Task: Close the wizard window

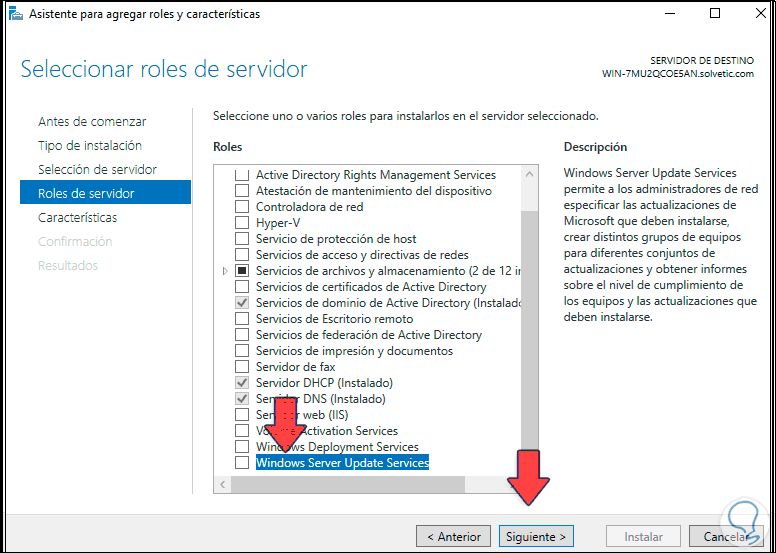Action: pos(761,13)
